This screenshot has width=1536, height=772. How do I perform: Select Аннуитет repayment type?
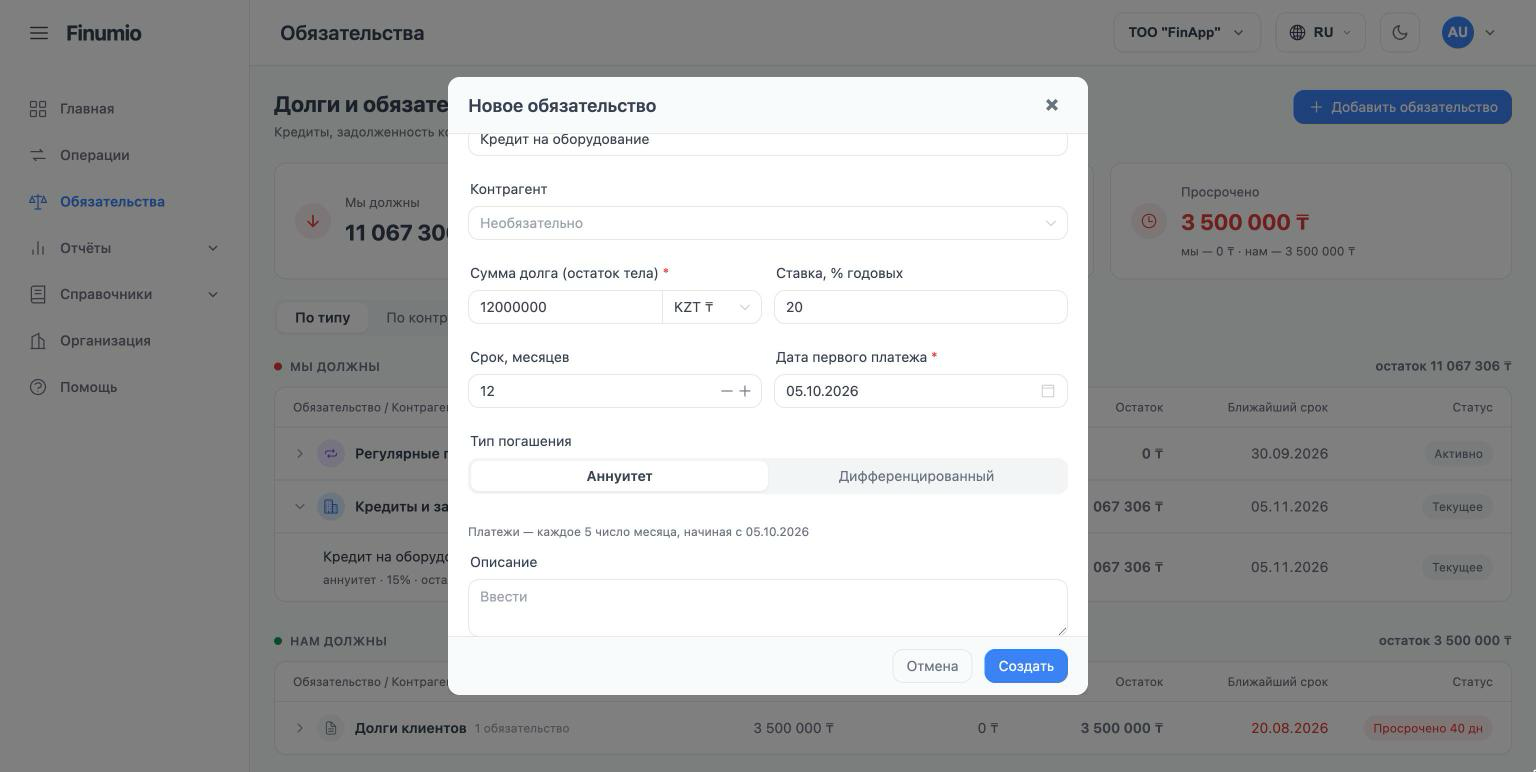coord(619,476)
